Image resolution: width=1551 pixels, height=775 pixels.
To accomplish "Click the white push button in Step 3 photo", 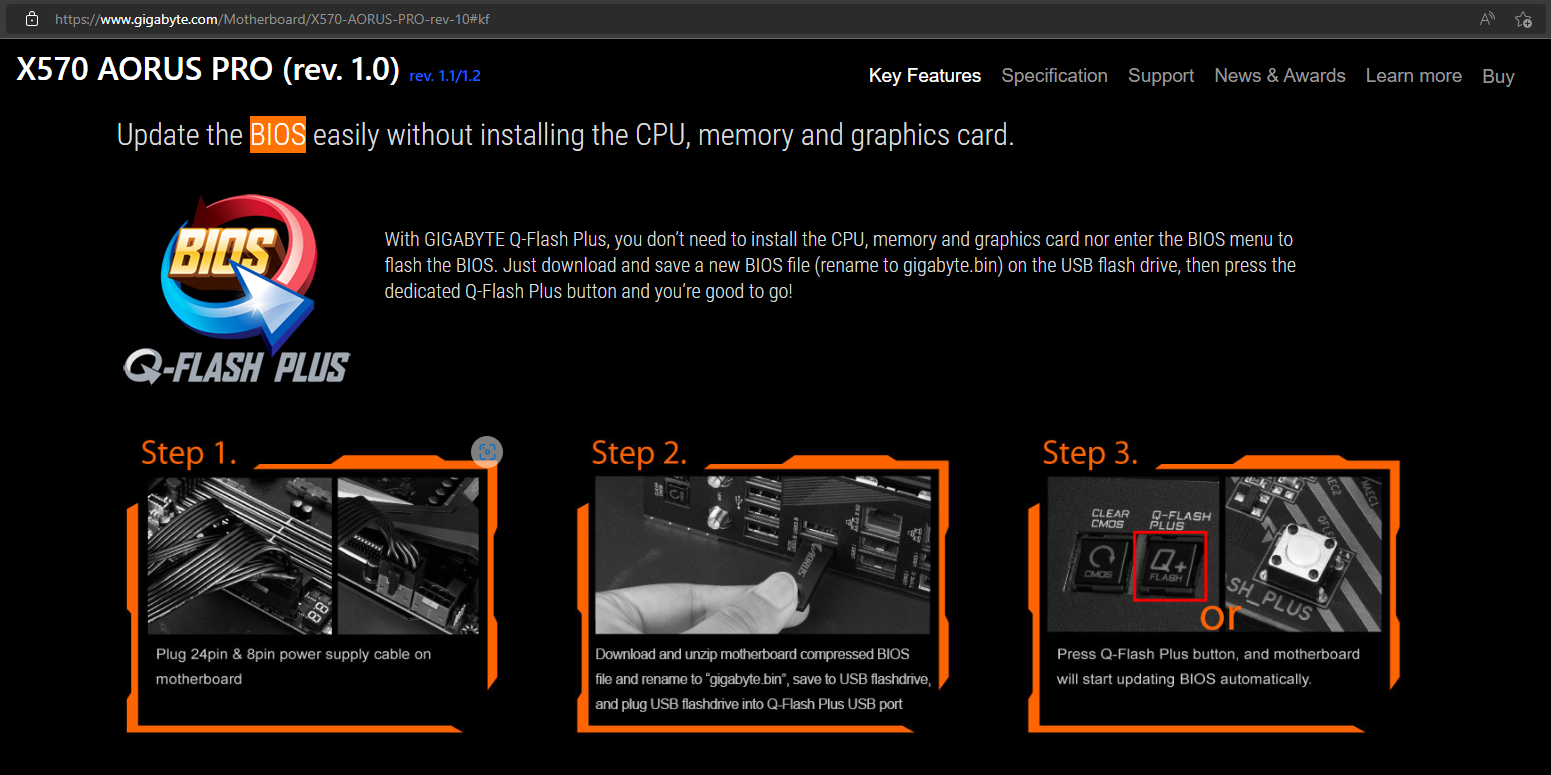I will 1304,557.
